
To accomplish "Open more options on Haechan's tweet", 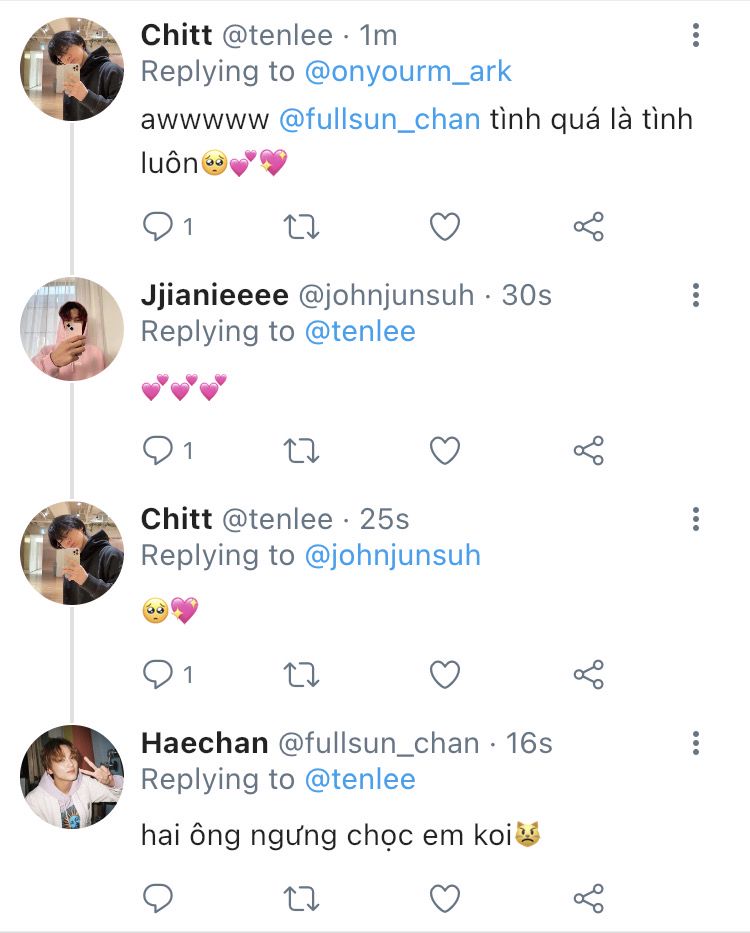I will coord(695,743).
